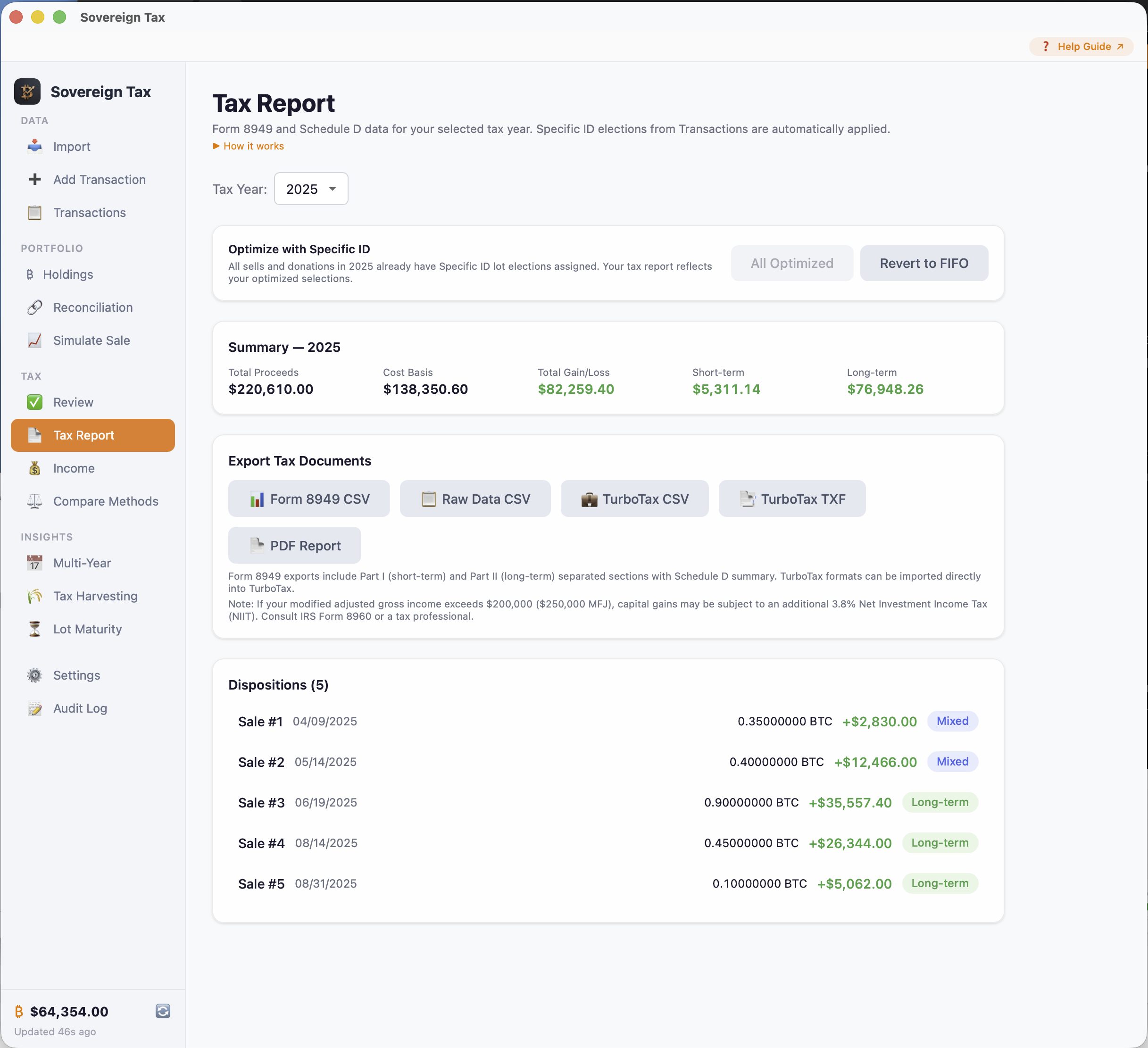Select the Import icon in the sidebar

[x=34, y=146]
